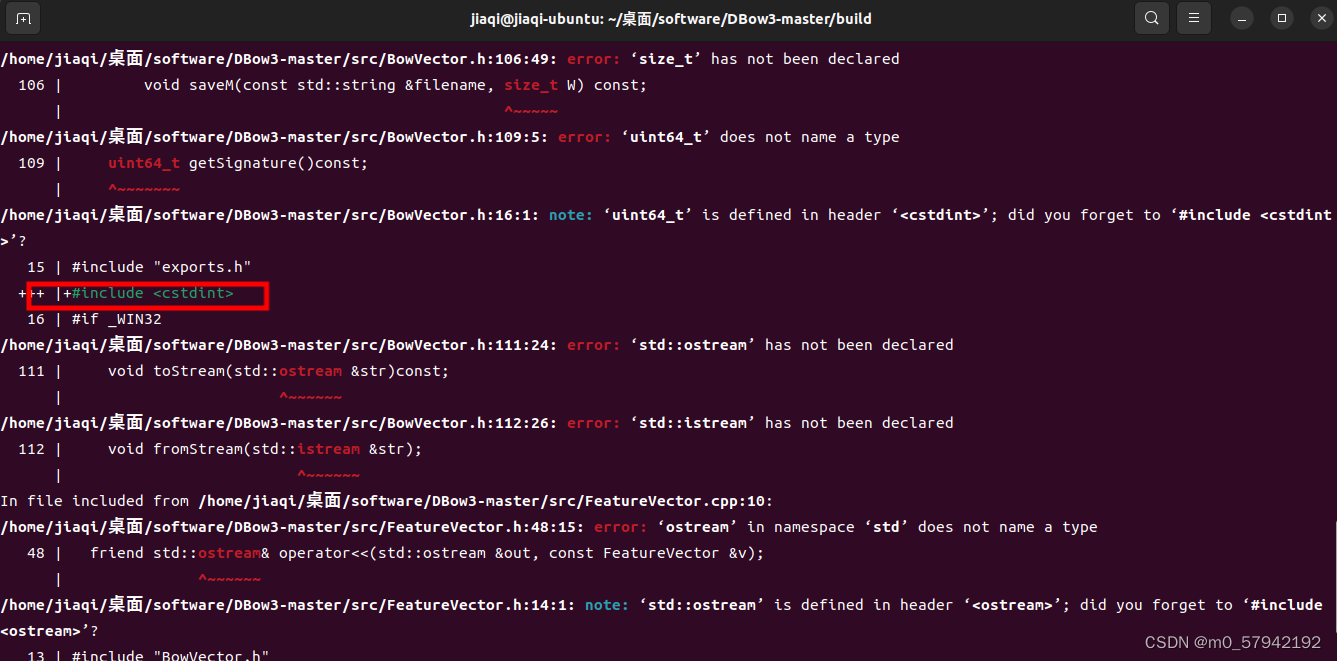
Task: Click the title bar showing DBow3-master/build path
Action: click(x=668, y=18)
